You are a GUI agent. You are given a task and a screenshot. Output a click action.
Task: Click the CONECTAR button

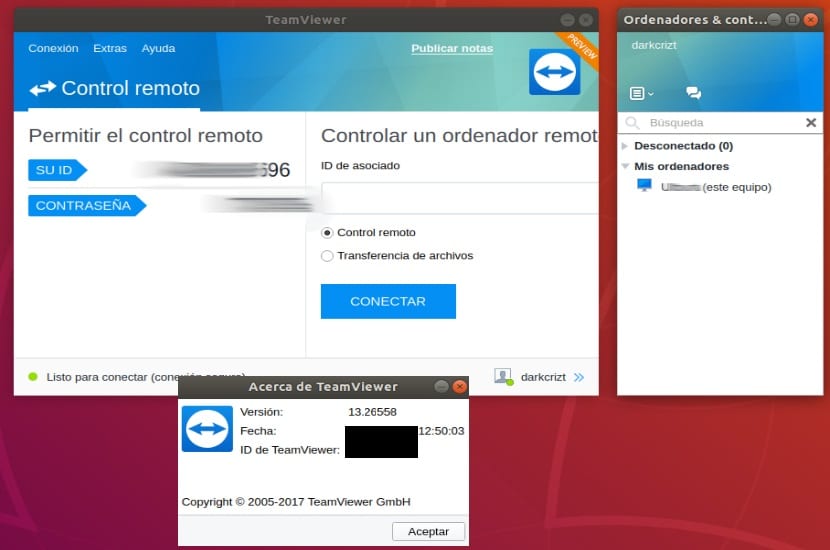click(388, 301)
